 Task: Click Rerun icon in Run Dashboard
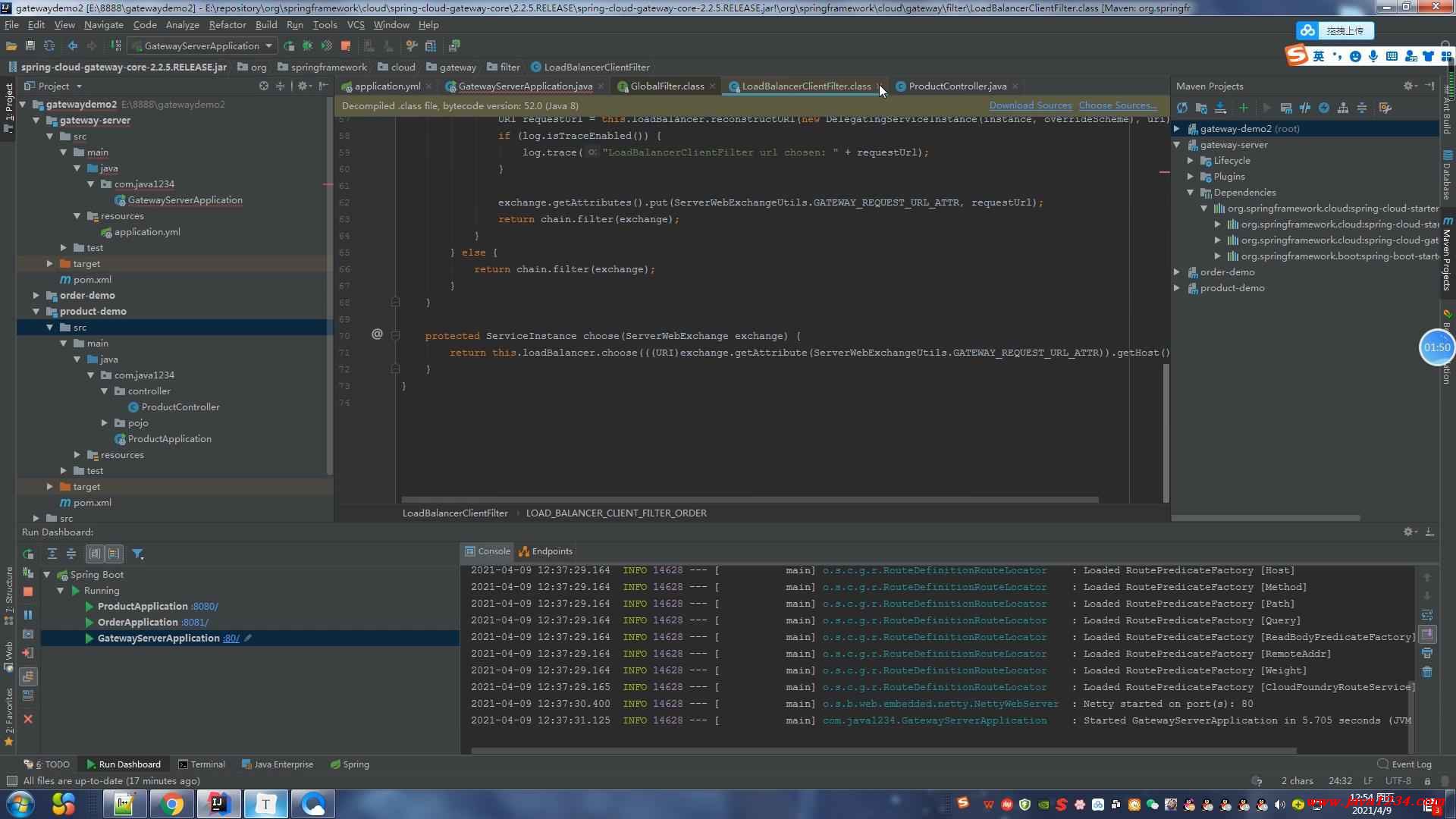[x=28, y=554]
